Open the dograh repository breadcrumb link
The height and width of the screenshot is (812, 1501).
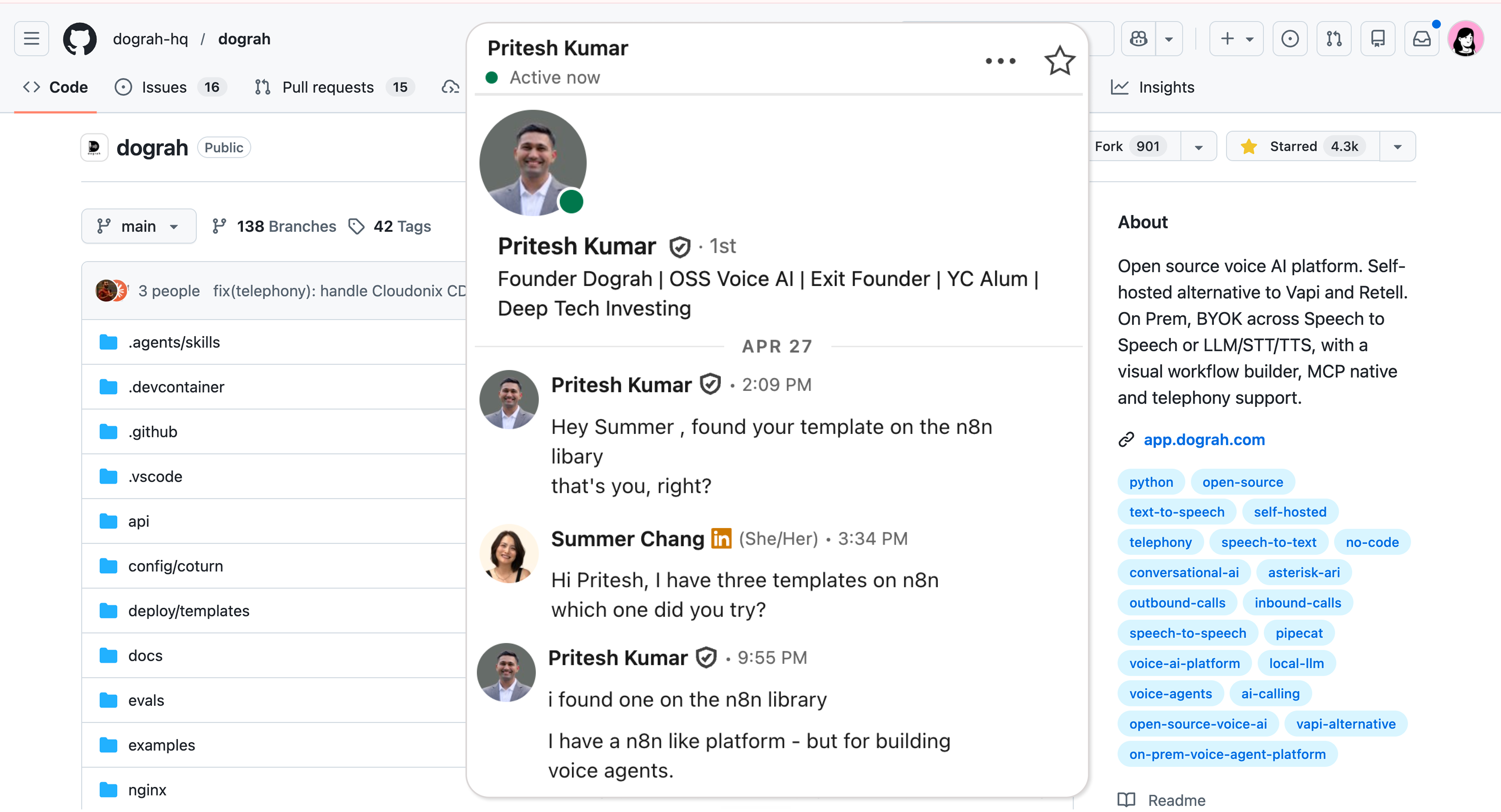[244, 39]
